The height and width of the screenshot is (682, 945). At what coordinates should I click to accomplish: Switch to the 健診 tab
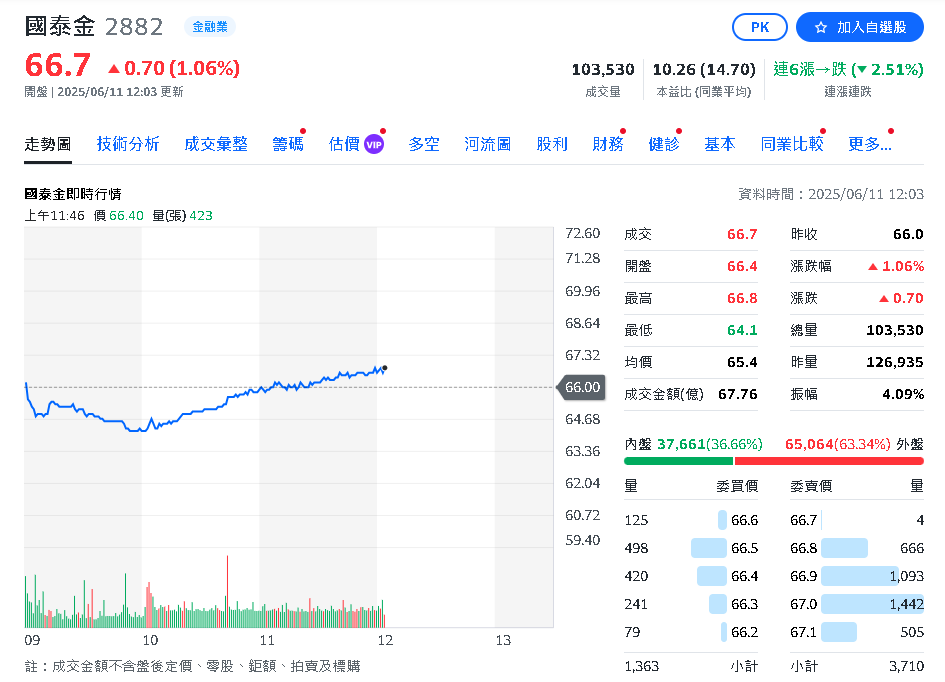coord(664,144)
